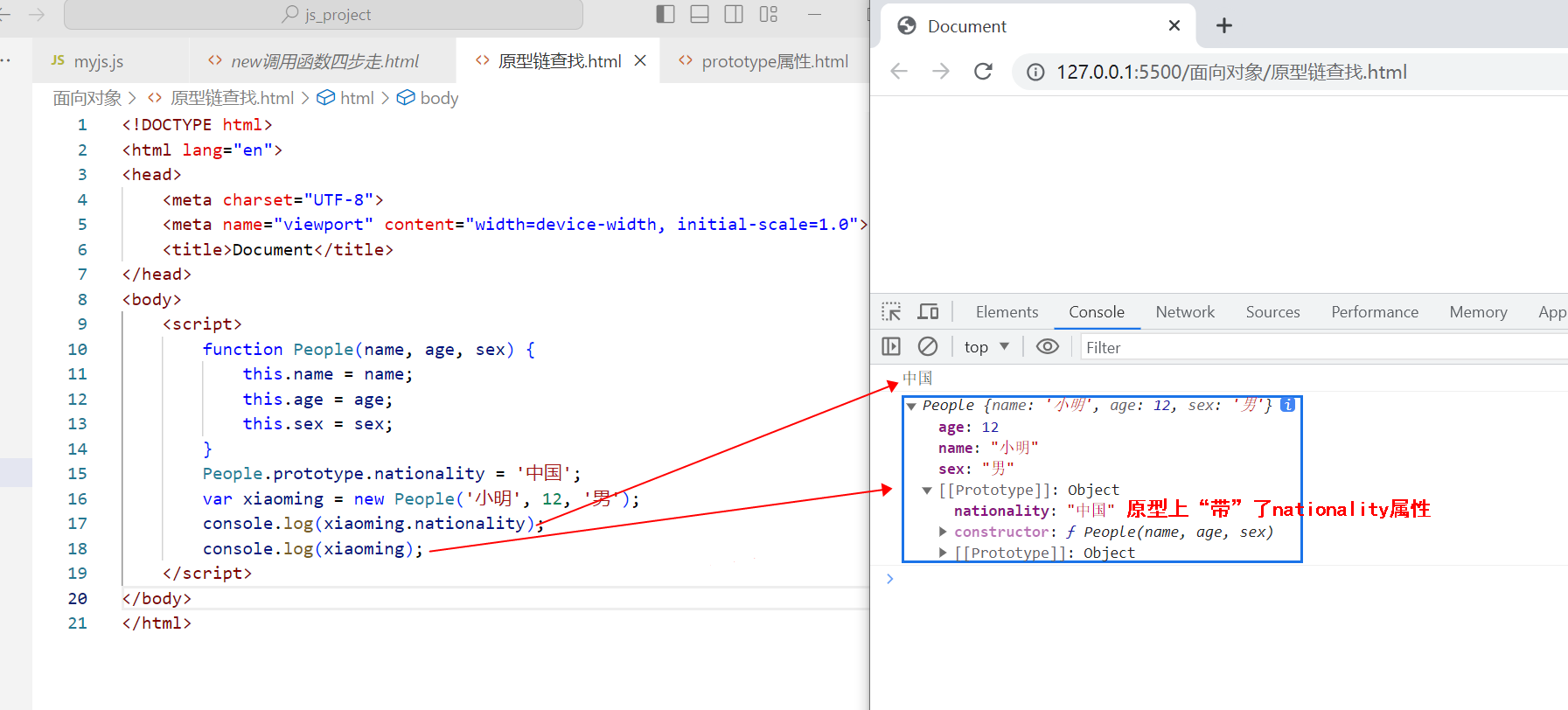Screen dimensions: 1568x710
Task: Open the Console DevTools tab
Action: point(1097,312)
